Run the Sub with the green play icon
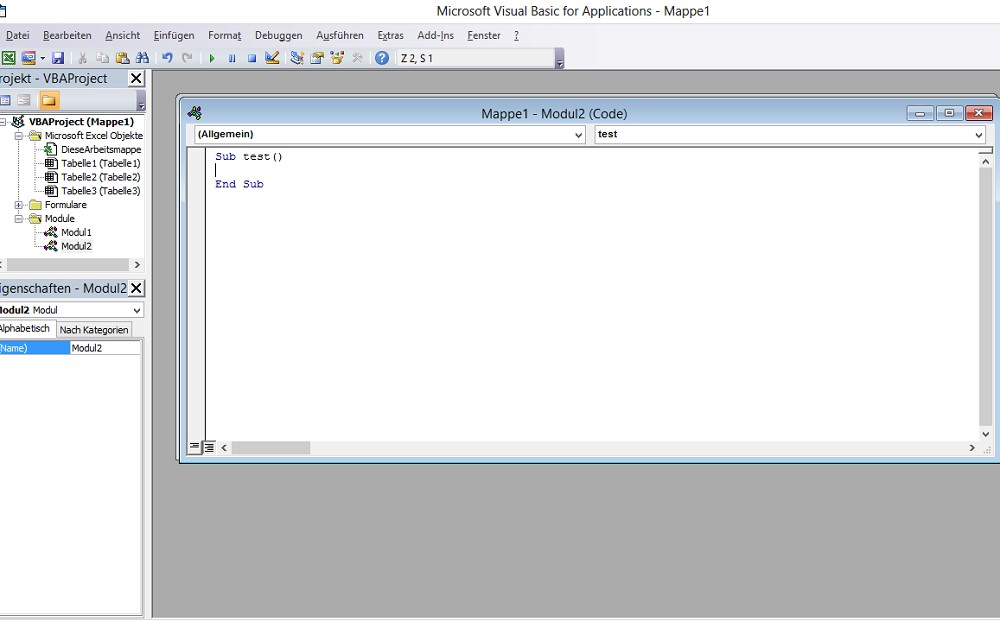The image size is (1000, 621). pyautogui.click(x=212, y=57)
